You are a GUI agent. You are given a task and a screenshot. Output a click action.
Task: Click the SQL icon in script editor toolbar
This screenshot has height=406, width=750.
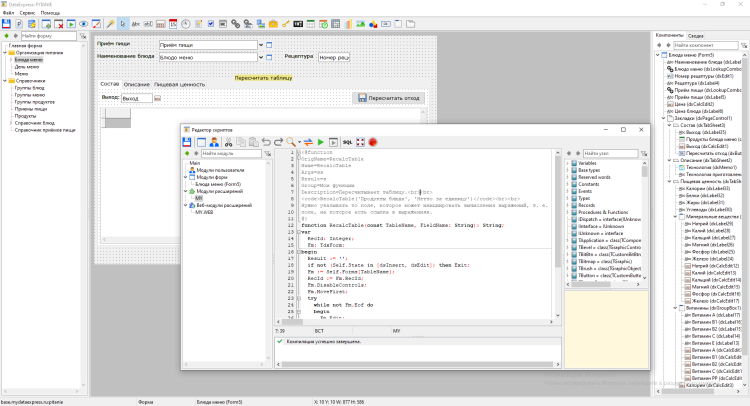pos(346,143)
